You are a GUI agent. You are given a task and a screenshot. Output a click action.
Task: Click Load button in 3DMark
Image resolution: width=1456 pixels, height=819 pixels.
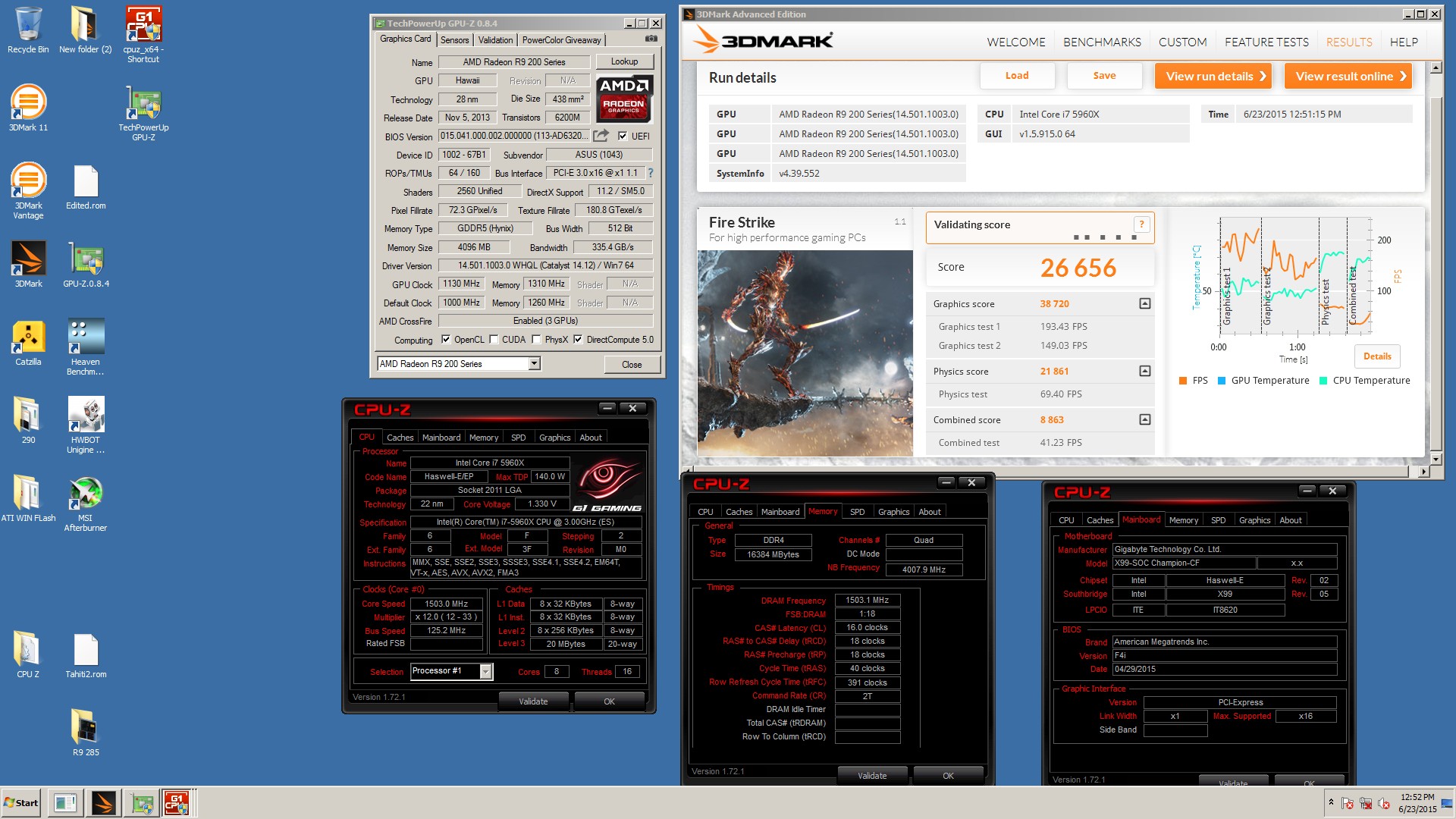1017,76
